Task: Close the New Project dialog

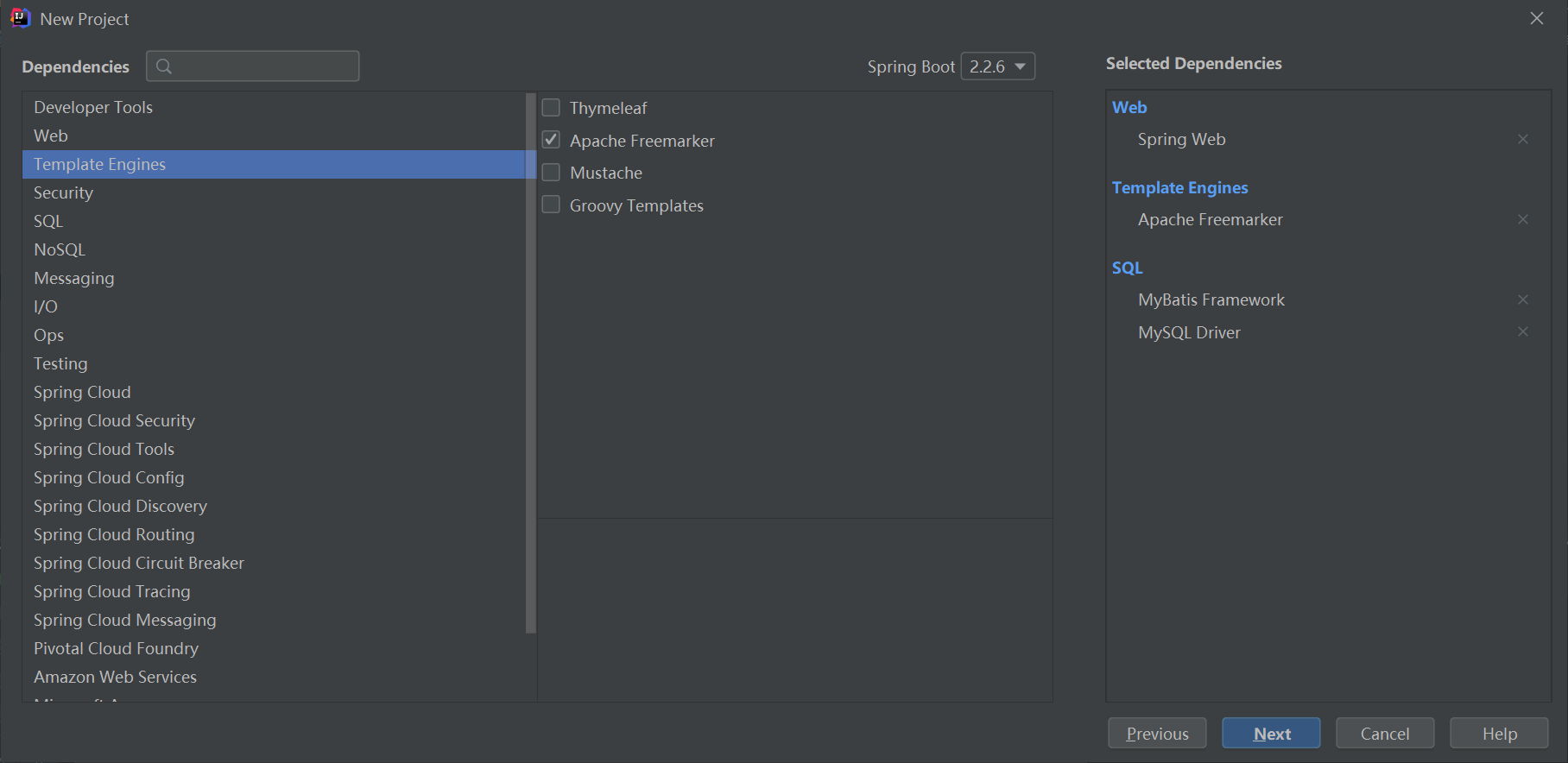Action: (x=1537, y=18)
